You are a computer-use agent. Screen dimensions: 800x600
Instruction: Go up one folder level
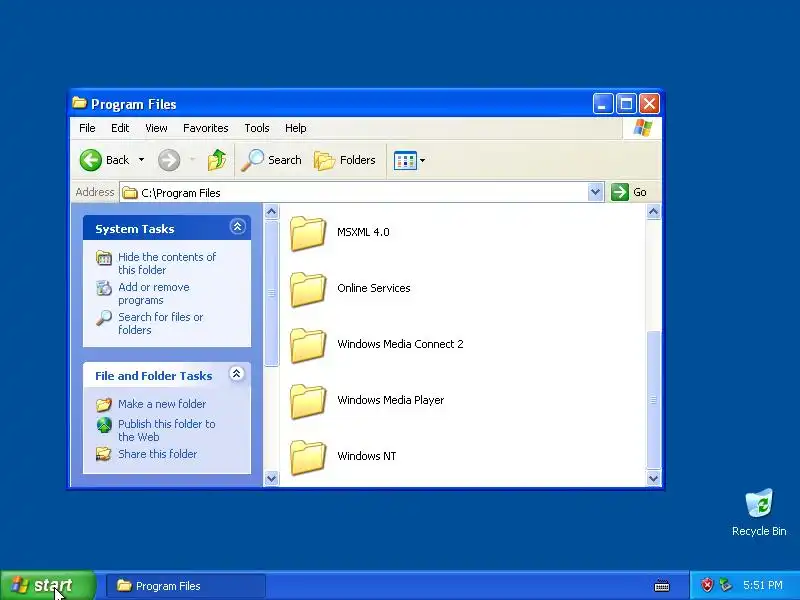217,160
